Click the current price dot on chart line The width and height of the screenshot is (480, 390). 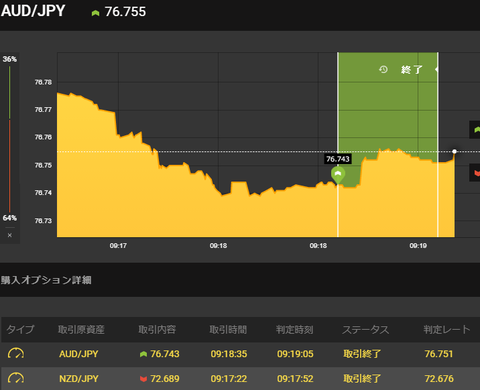coord(454,152)
